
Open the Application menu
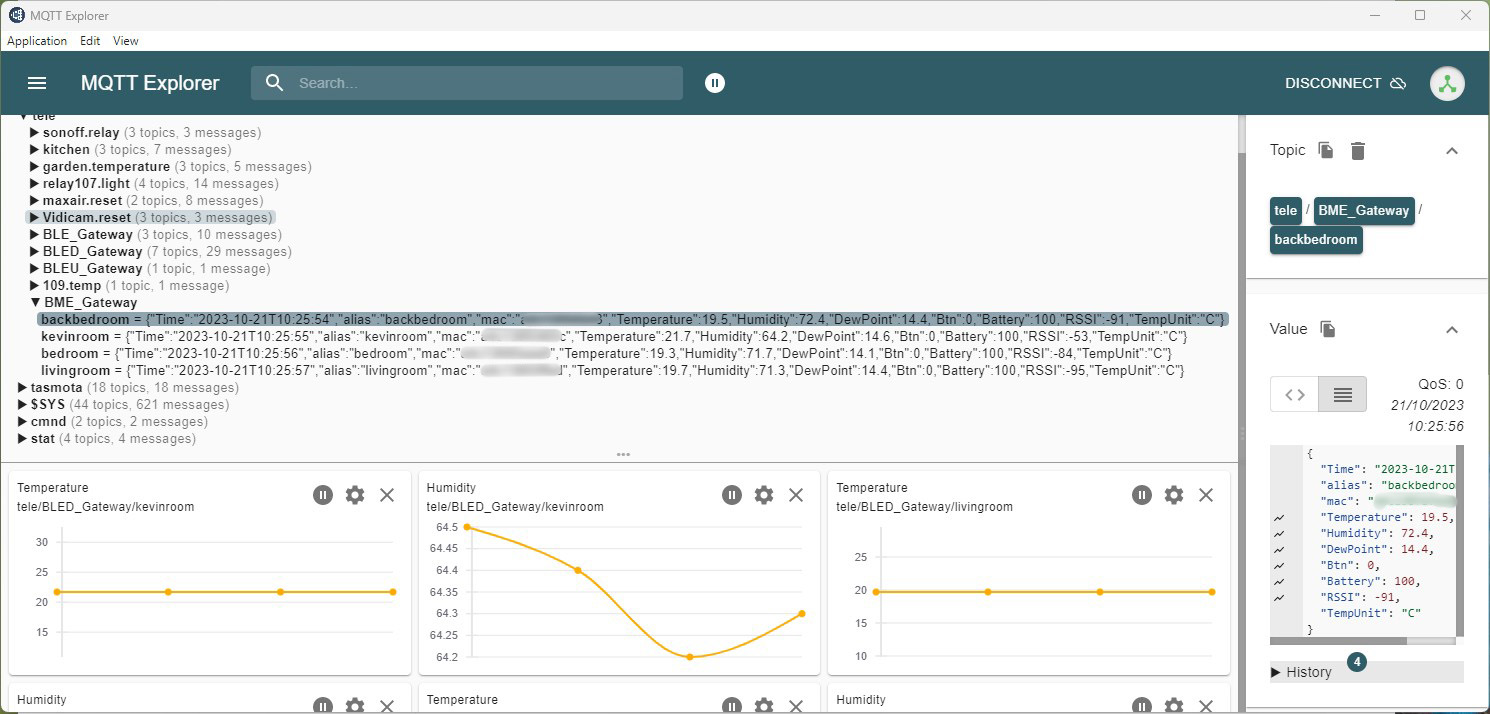[37, 41]
